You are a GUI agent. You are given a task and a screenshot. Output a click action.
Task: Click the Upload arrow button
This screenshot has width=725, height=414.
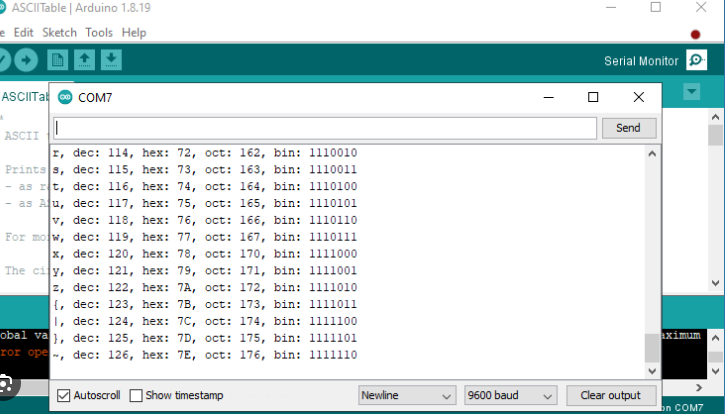click(25, 60)
